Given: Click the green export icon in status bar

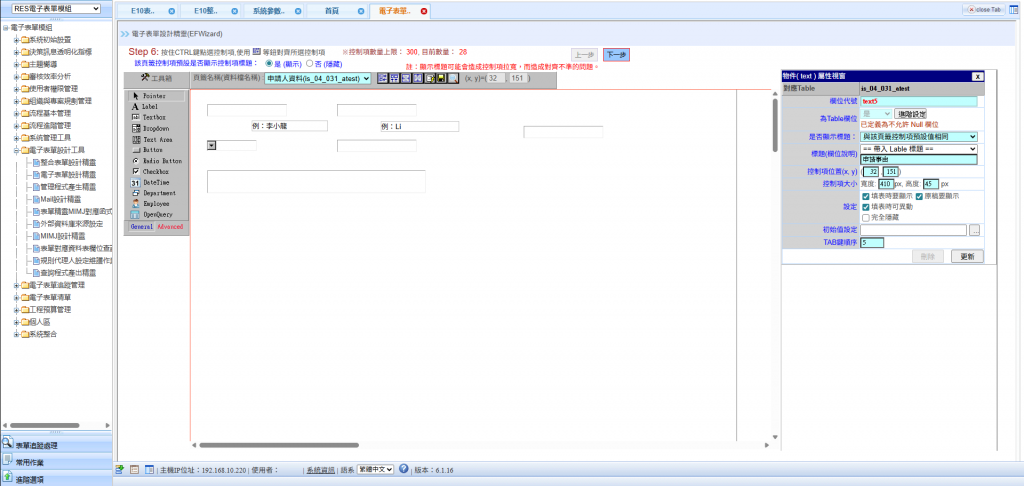Looking at the screenshot, I should pos(120,469).
